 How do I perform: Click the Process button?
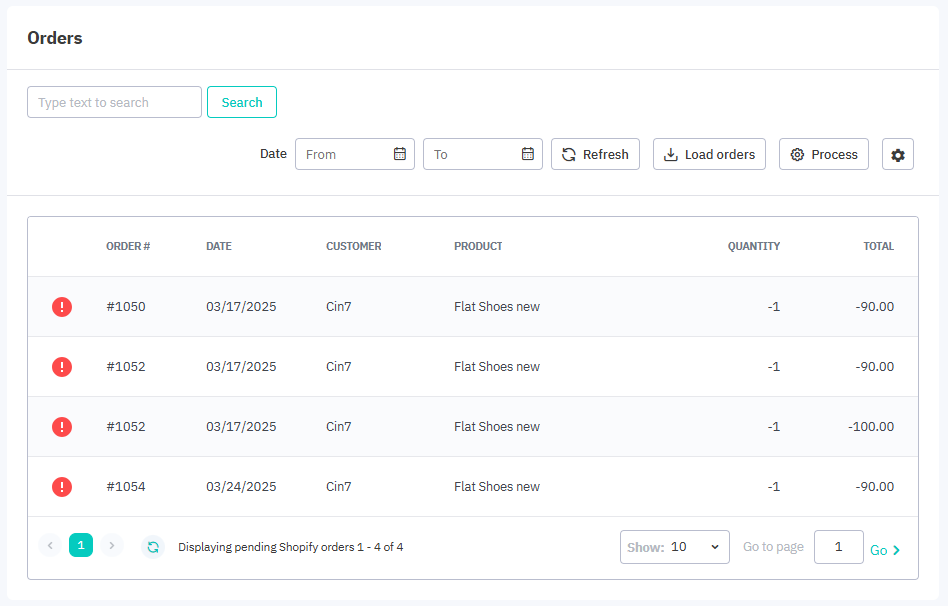pyautogui.click(x=823, y=154)
